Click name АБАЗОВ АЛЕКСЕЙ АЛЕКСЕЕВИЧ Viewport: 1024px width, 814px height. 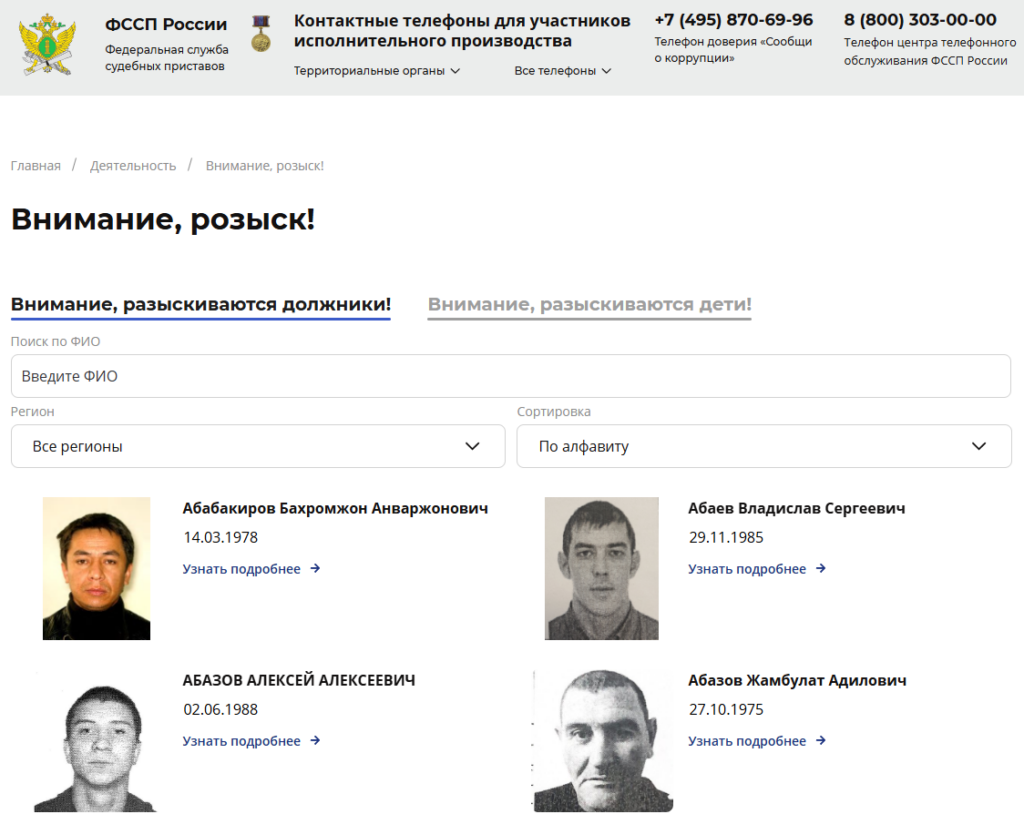(298, 680)
